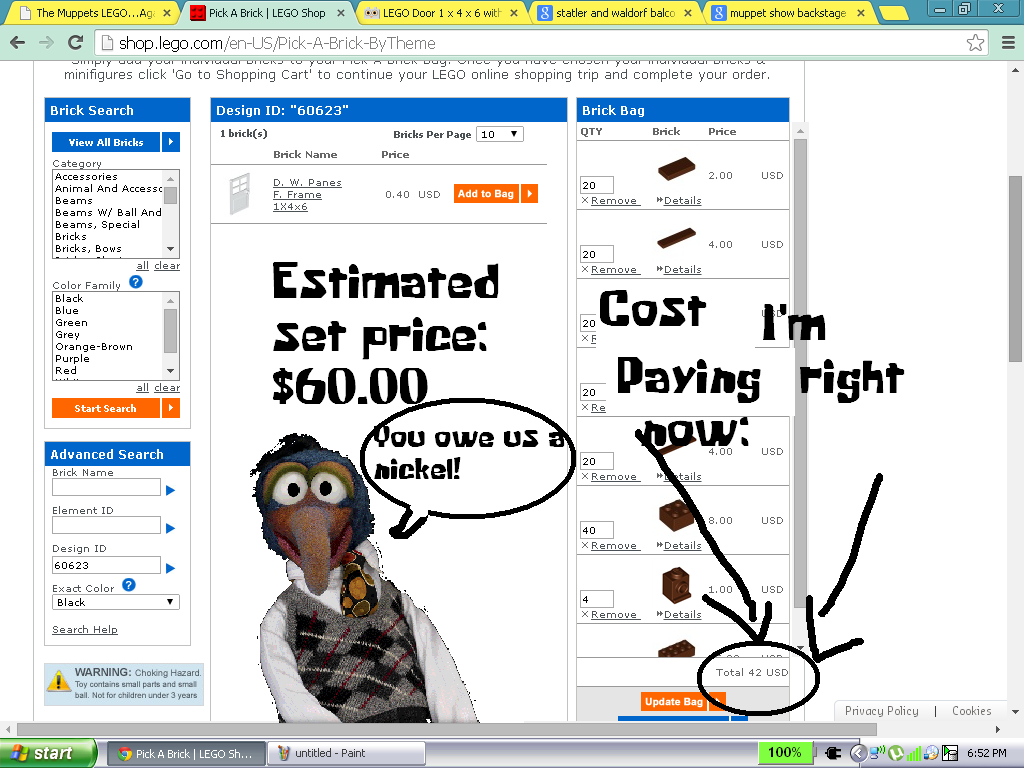Open the D. W. Panes F. Frame 1X4x6 link

[307, 195]
